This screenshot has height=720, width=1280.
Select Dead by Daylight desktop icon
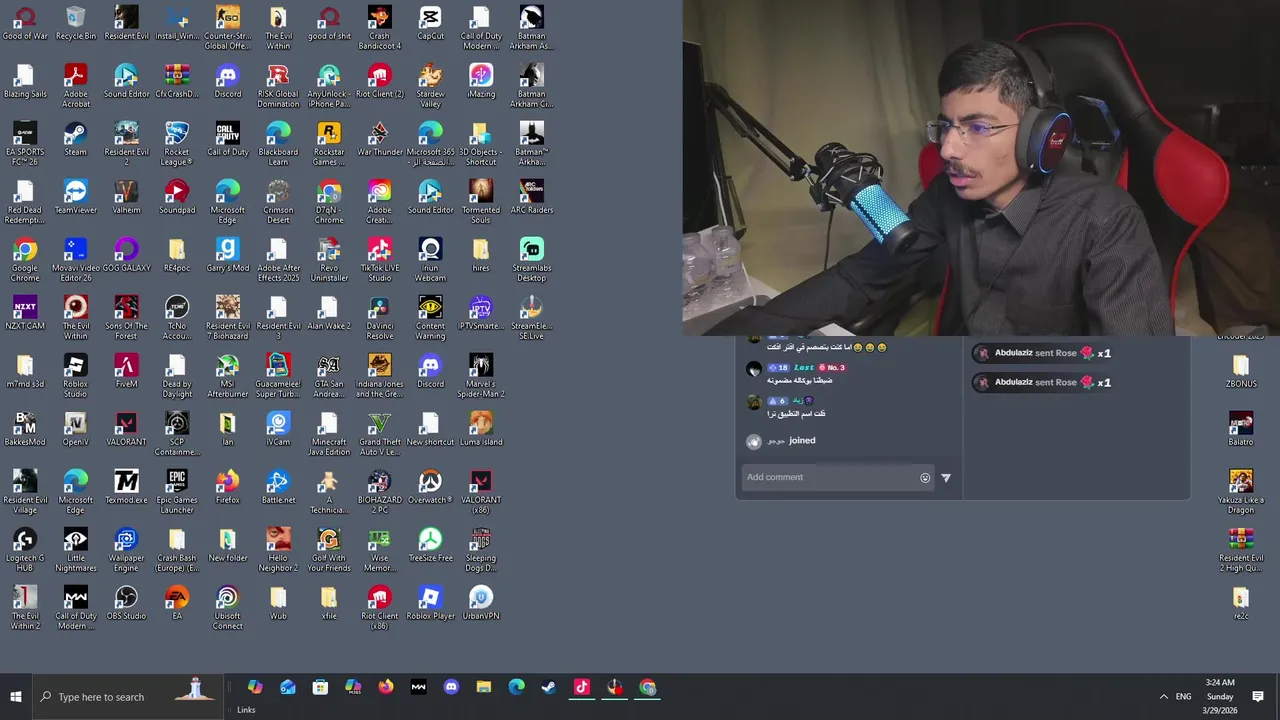pyautogui.click(x=177, y=376)
